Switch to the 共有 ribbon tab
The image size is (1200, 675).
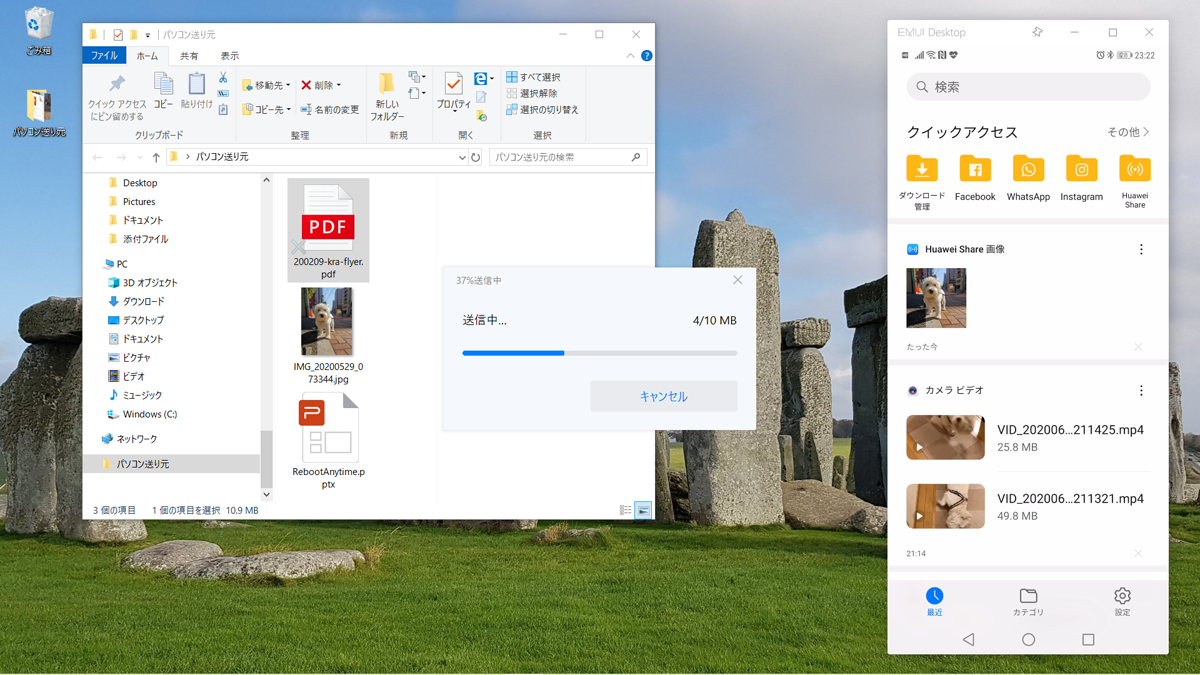(189, 56)
